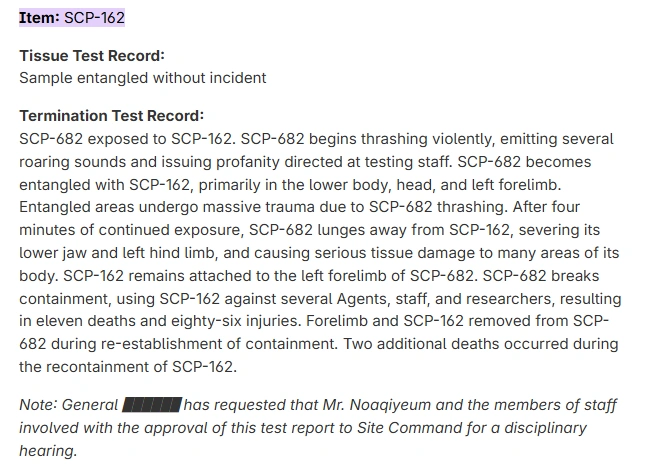Click the blacked-out redacted General's name

[x=151, y=405]
